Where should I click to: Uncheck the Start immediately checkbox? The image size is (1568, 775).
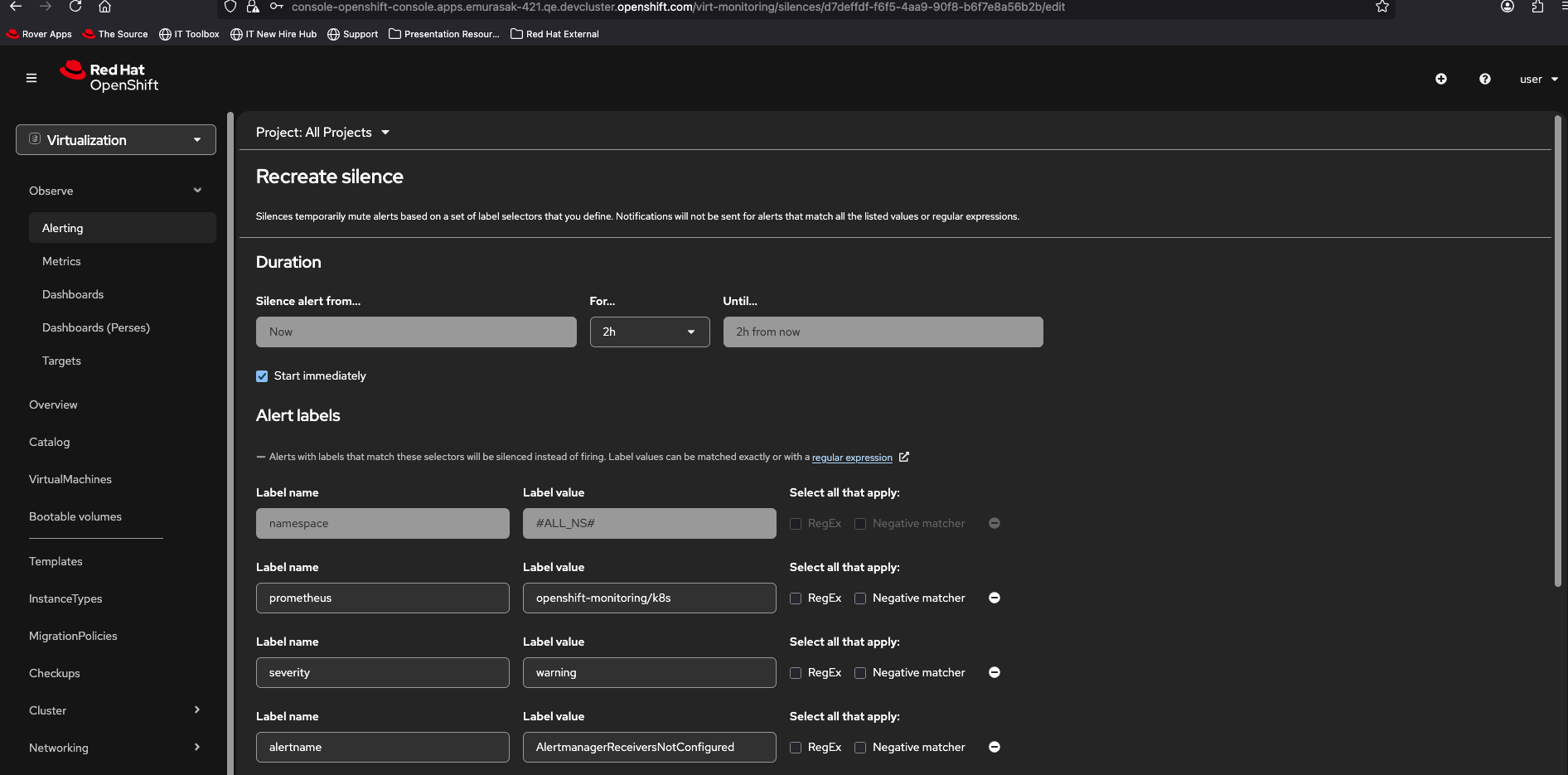(262, 376)
